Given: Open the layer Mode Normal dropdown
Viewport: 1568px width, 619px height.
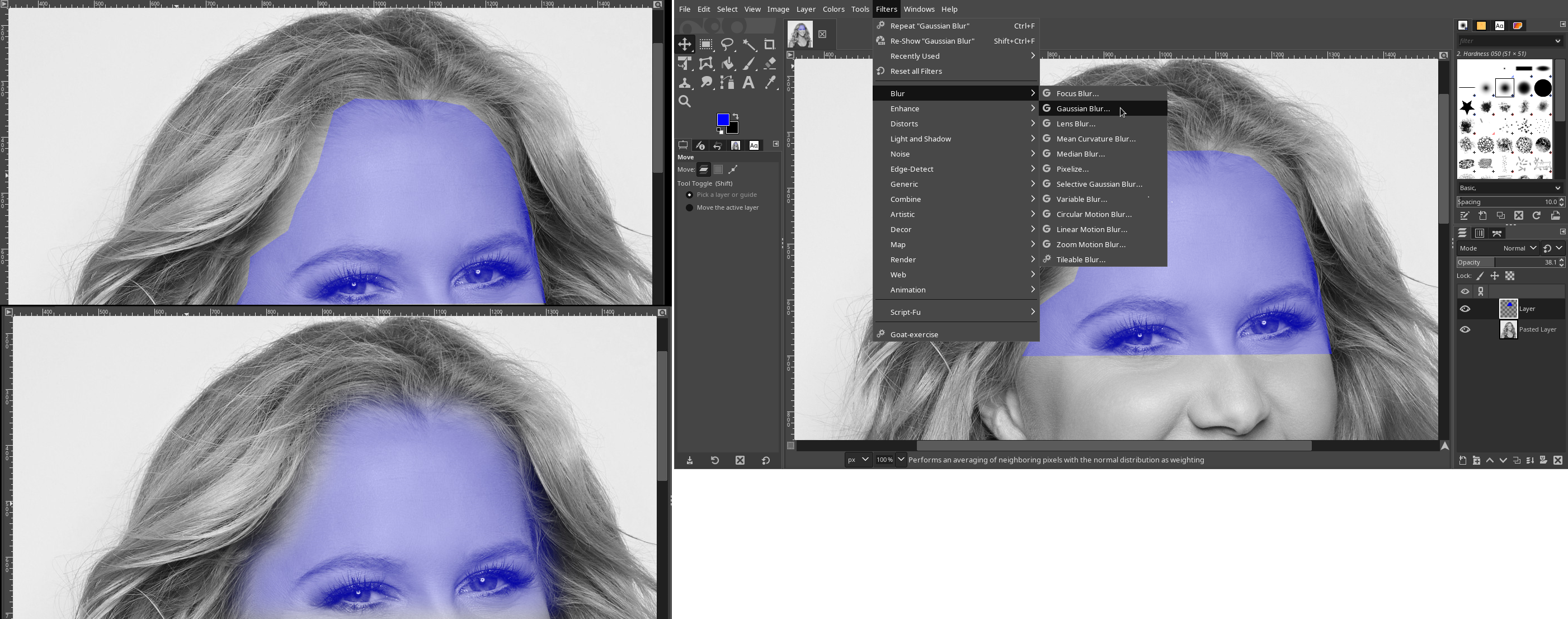Looking at the screenshot, I should click(1519, 248).
